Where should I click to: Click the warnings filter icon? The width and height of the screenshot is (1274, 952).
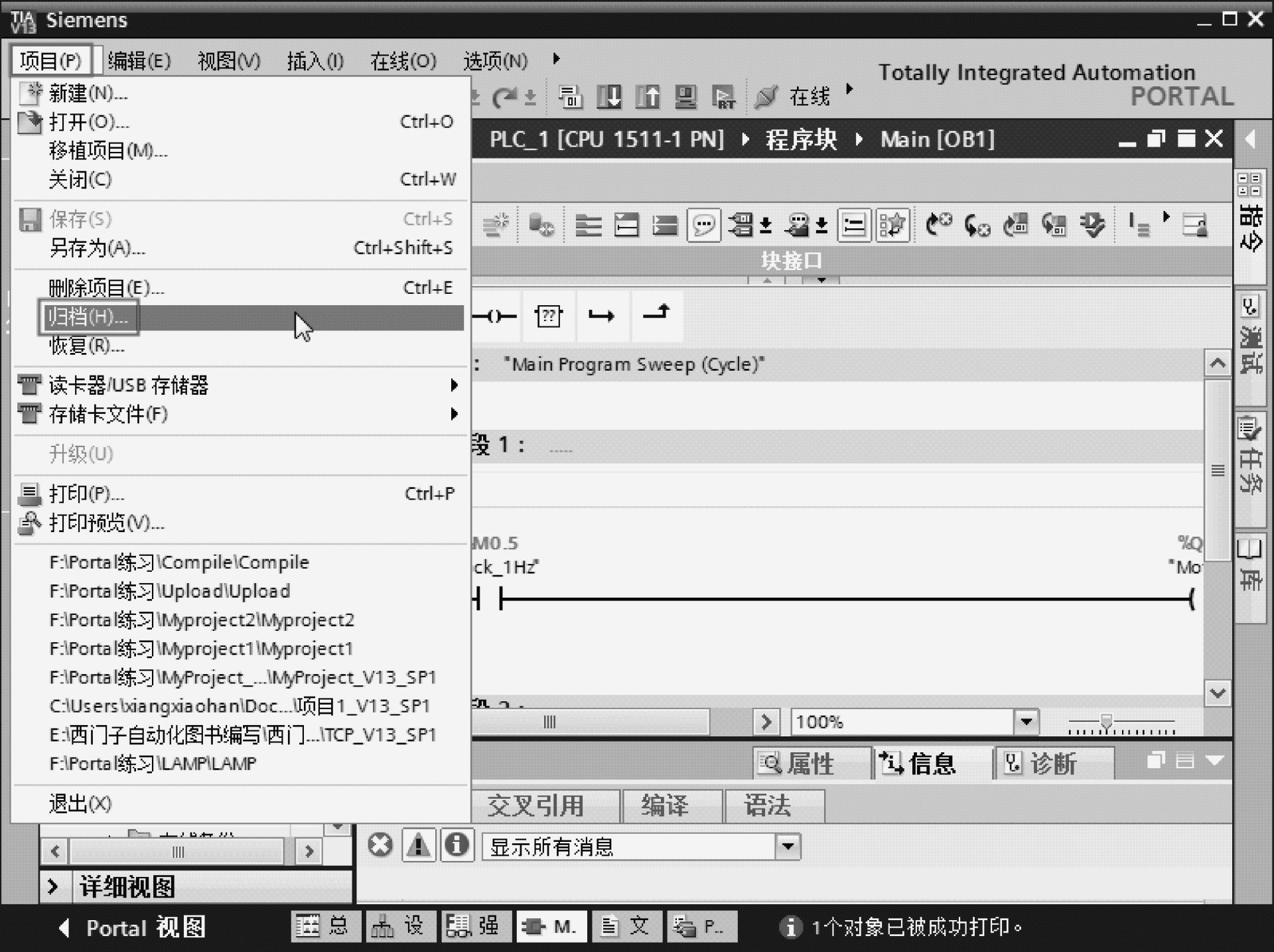[x=419, y=846]
